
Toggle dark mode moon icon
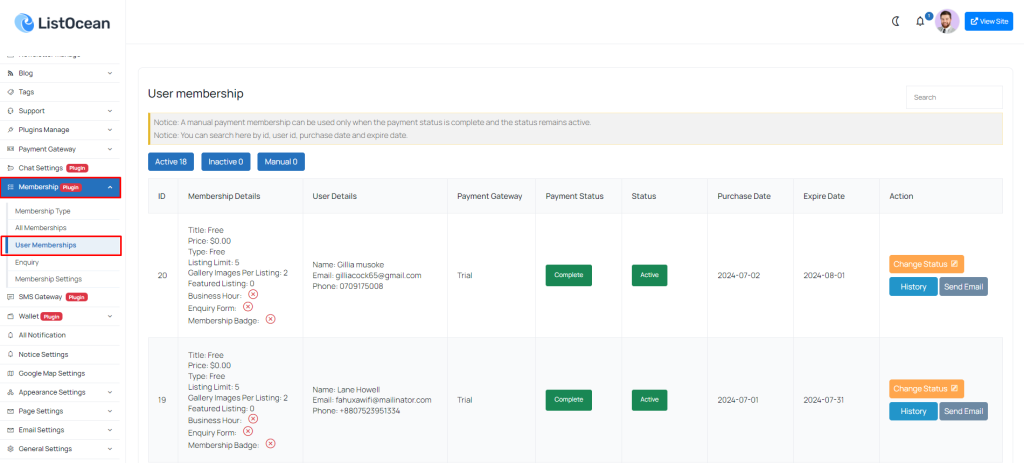click(x=896, y=21)
